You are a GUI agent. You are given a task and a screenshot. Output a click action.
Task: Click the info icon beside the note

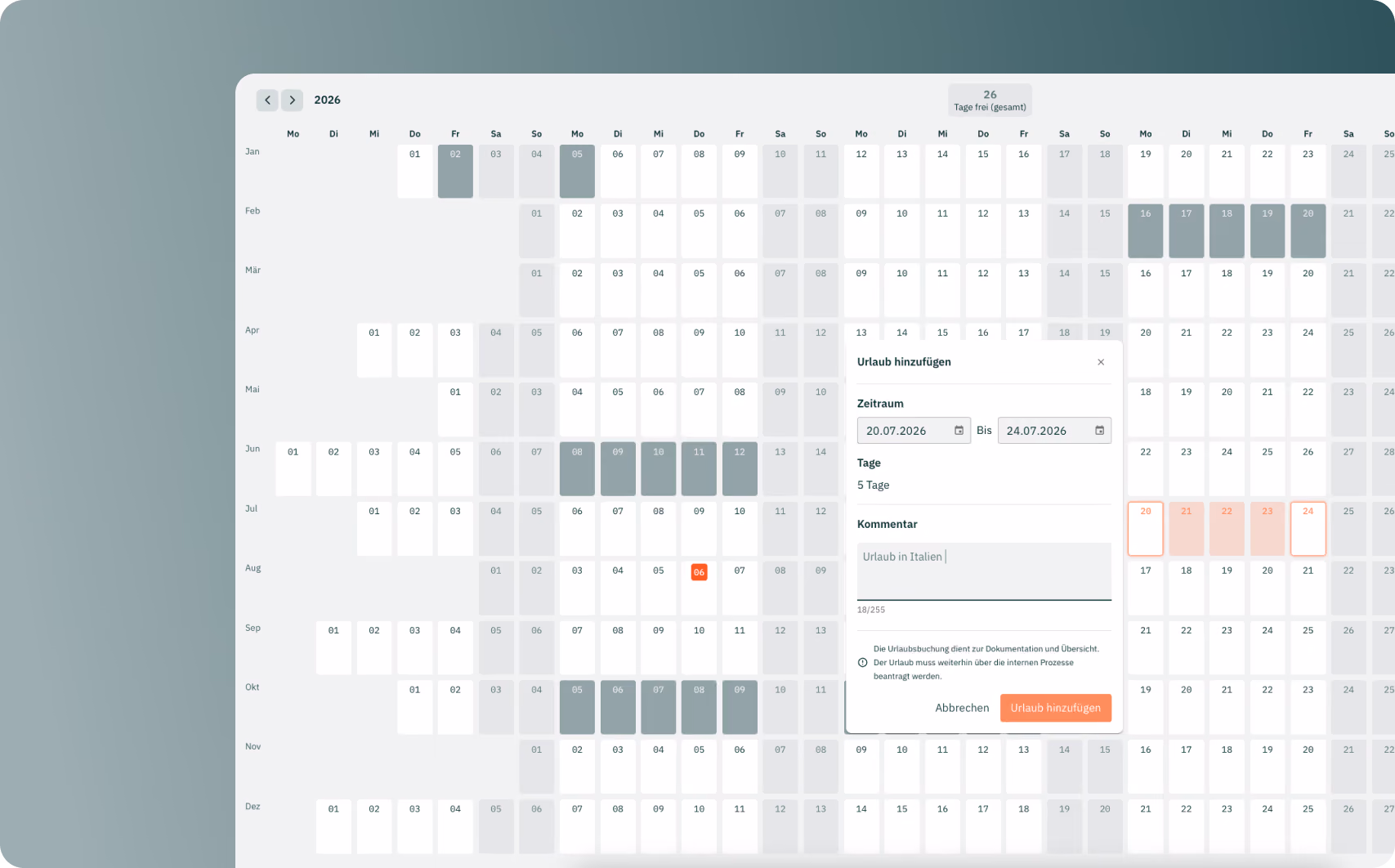pyautogui.click(x=862, y=663)
